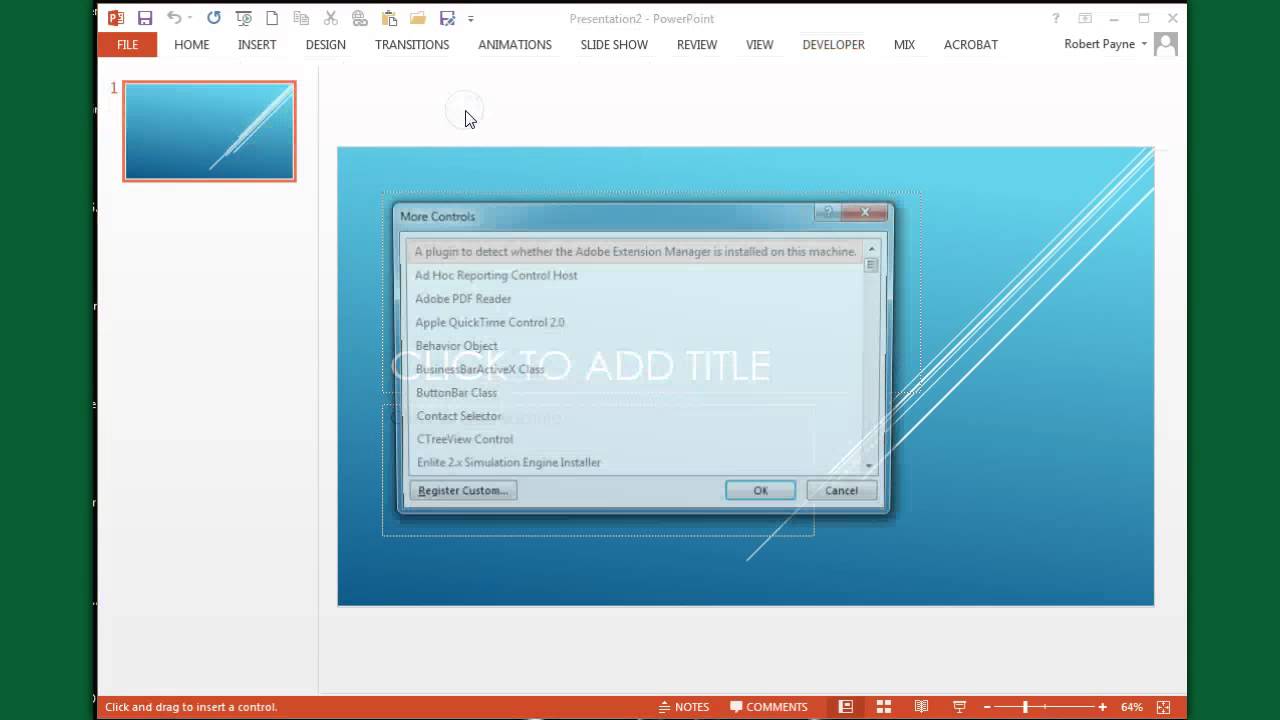Select slide 1 thumbnail in slide panel
The image size is (1280, 720).
tap(209, 131)
